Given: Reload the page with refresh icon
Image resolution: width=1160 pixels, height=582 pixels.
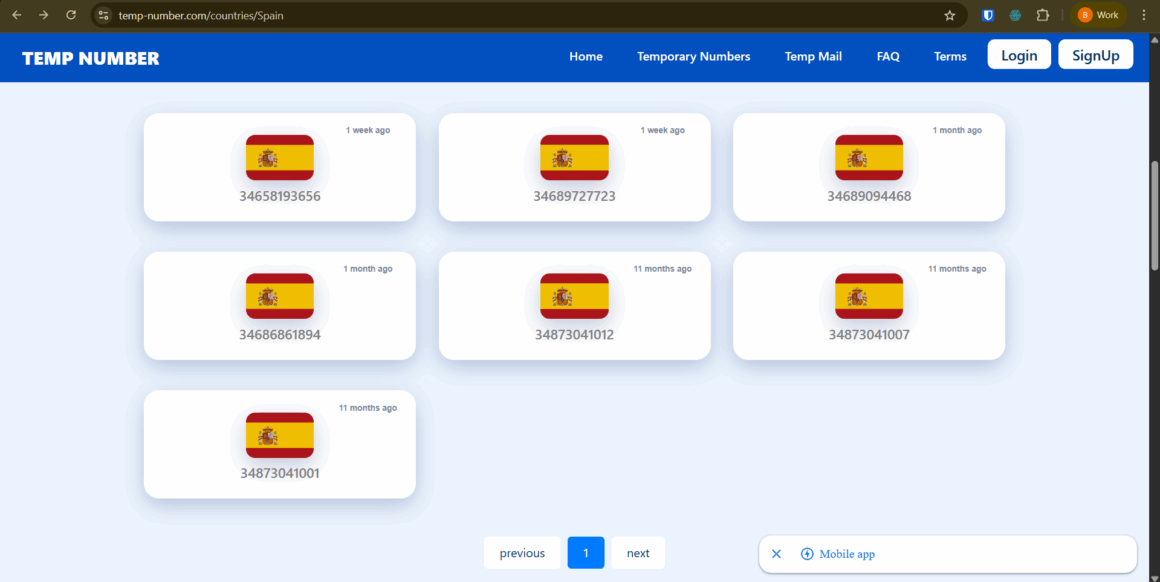Looking at the screenshot, I should point(70,15).
